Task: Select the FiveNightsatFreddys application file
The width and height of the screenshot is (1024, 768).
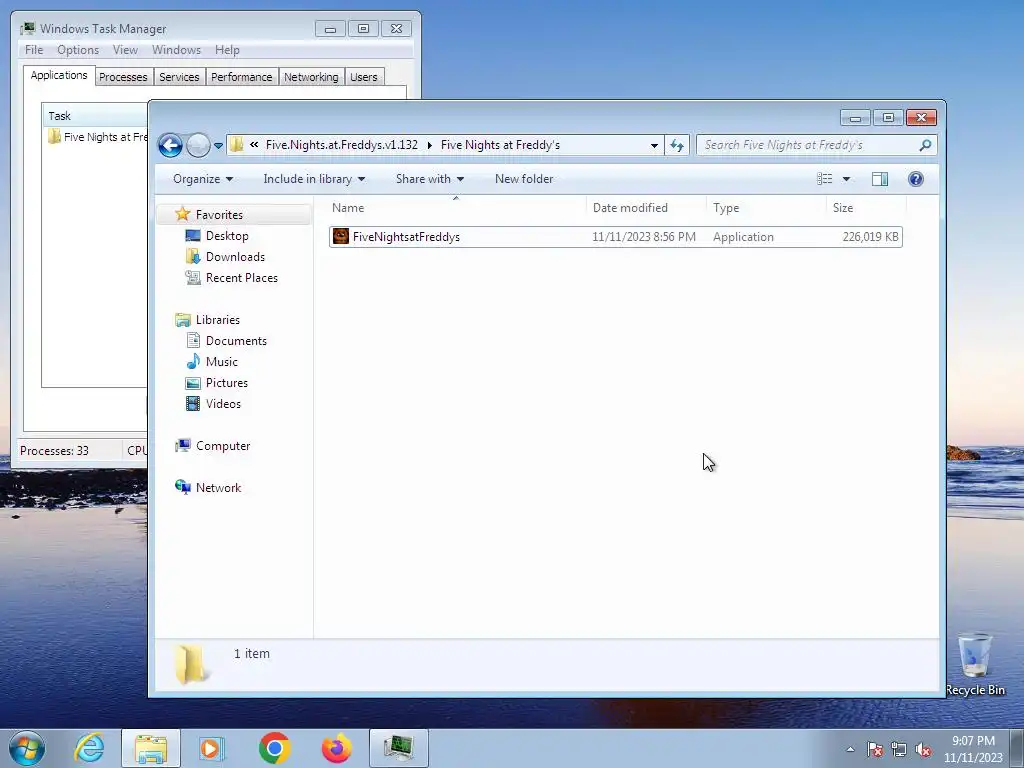Action: click(x=616, y=237)
